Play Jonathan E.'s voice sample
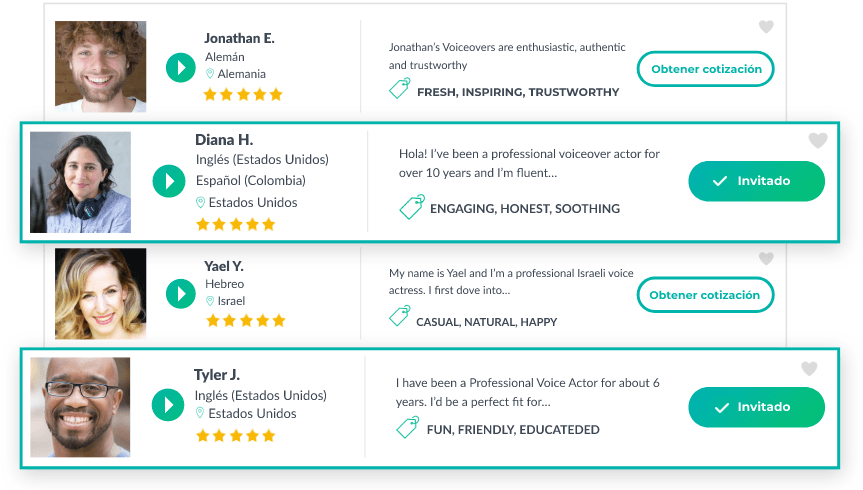The image size is (863, 490). pos(180,68)
